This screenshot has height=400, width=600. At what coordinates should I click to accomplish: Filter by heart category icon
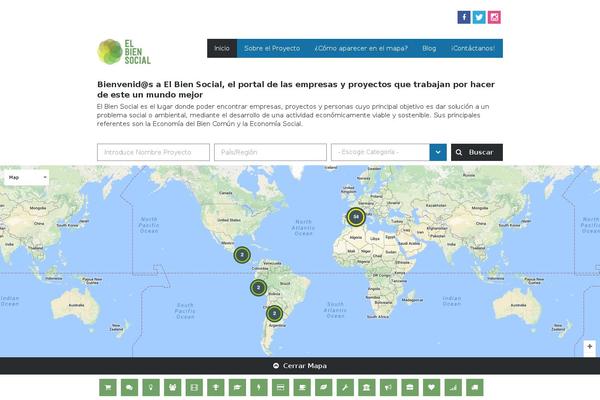point(432,387)
